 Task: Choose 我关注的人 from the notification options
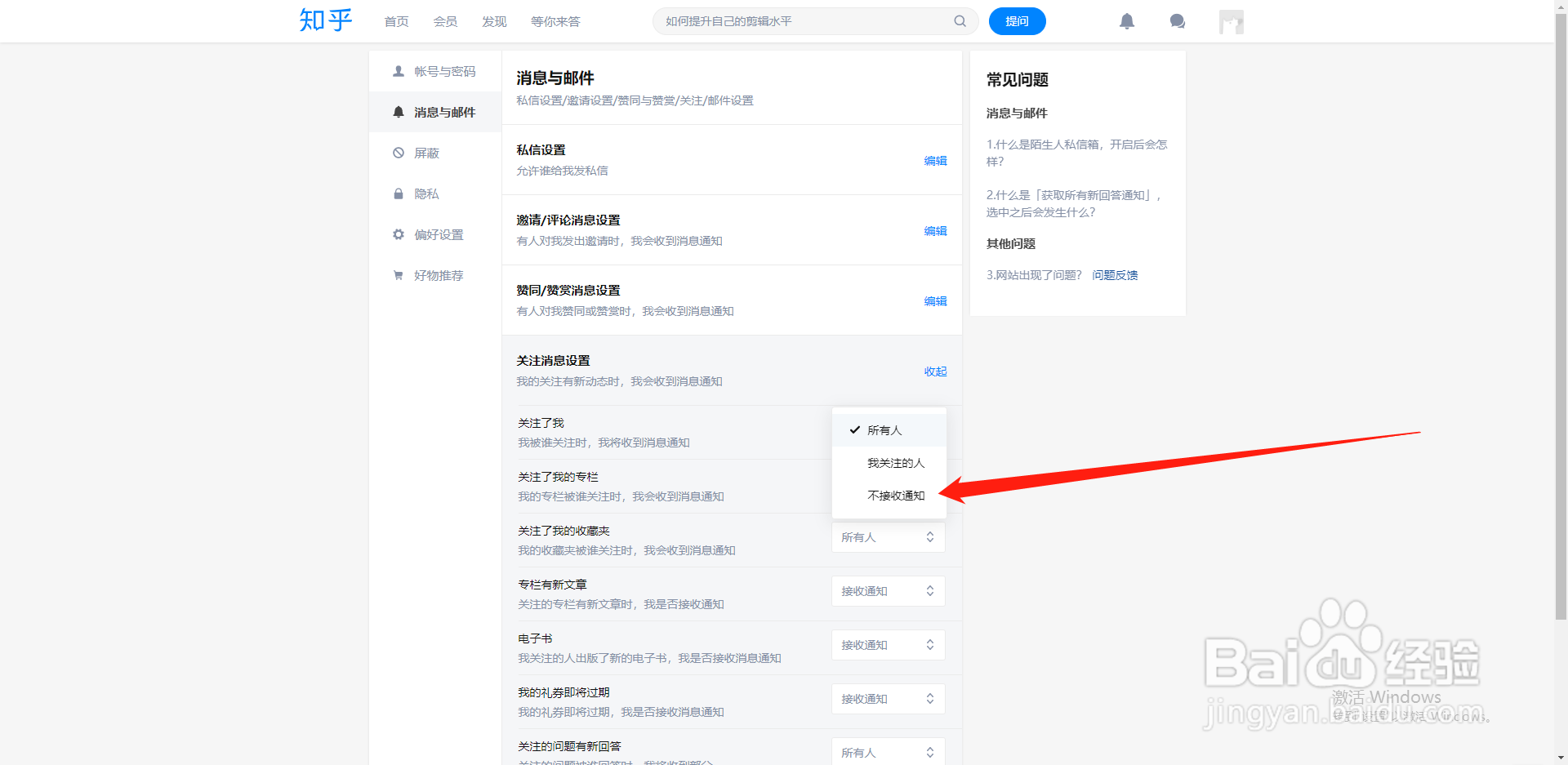[x=896, y=462]
